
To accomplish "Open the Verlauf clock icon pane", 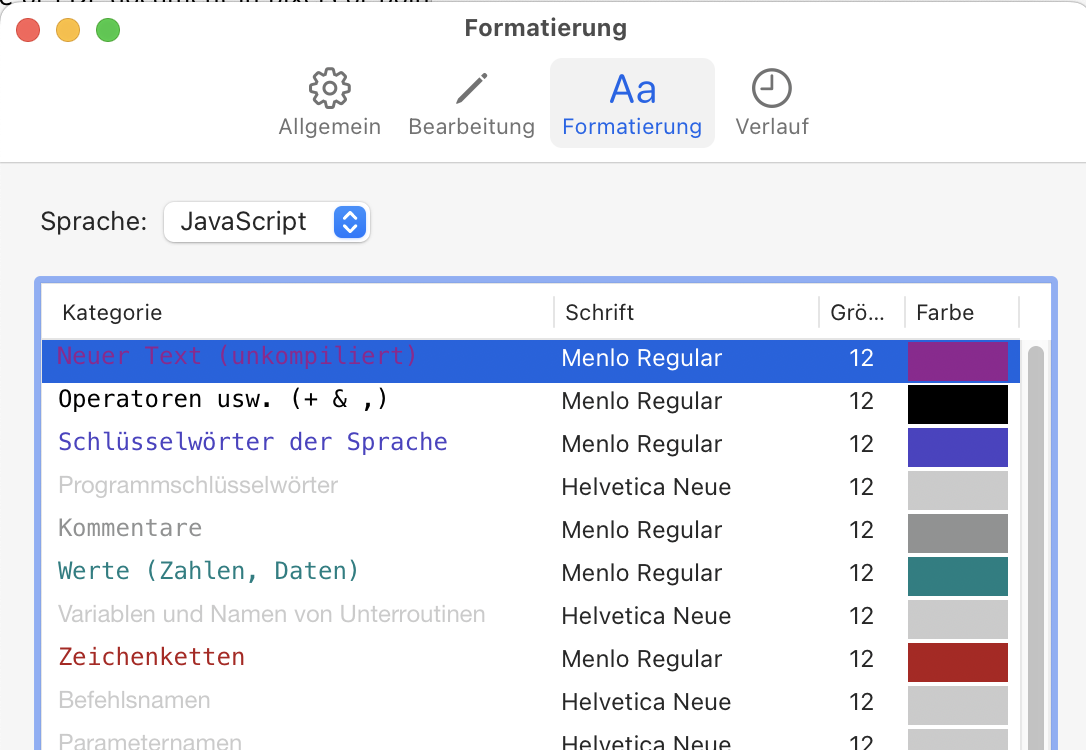I will [771, 103].
